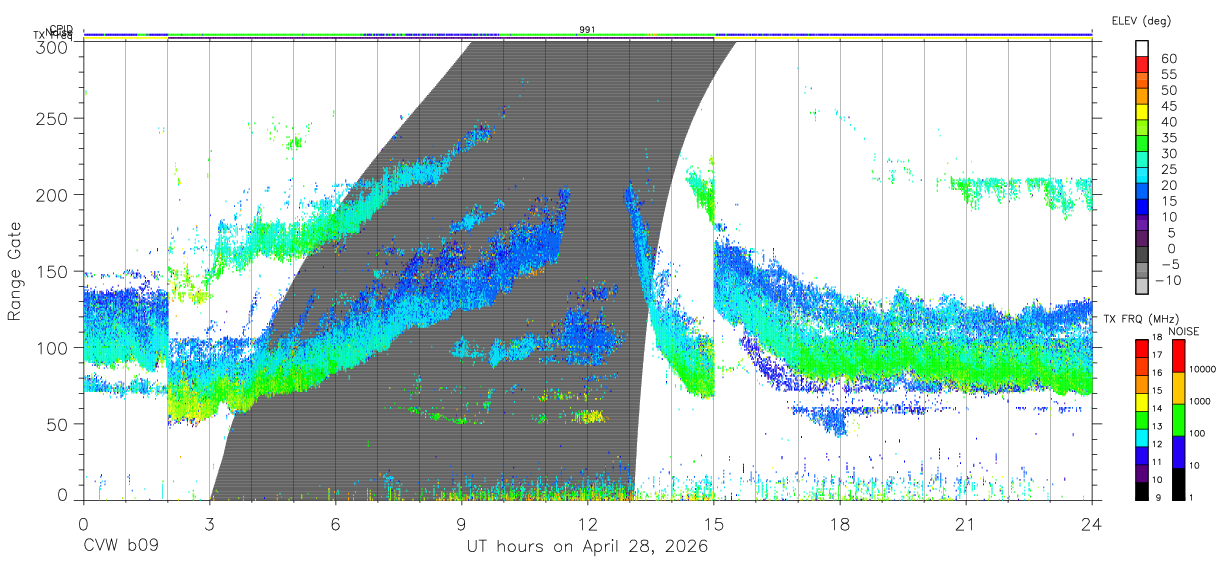Viewport: 1228px width, 567px height.
Task: Click the x-axis tick label '12'
Action: tap(588, 523)
